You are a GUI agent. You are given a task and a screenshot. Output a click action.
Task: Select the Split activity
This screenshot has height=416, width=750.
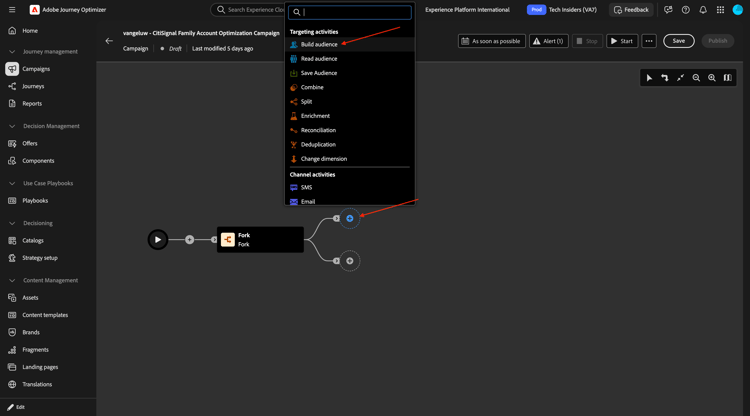(350, 102)
